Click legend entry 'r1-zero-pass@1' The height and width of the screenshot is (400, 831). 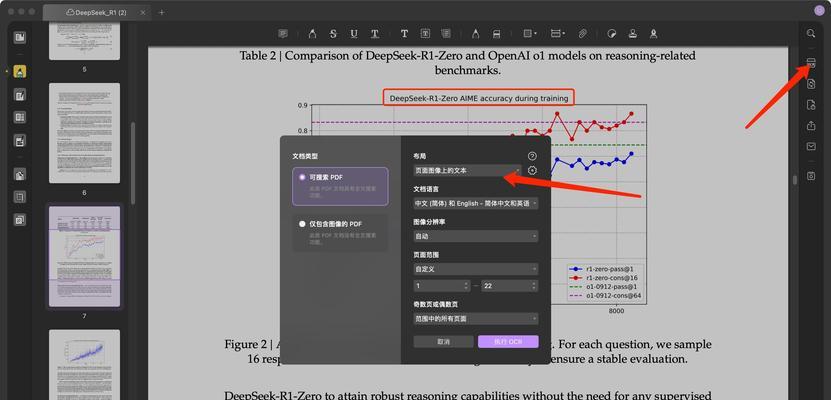click(x=609, y=269)
